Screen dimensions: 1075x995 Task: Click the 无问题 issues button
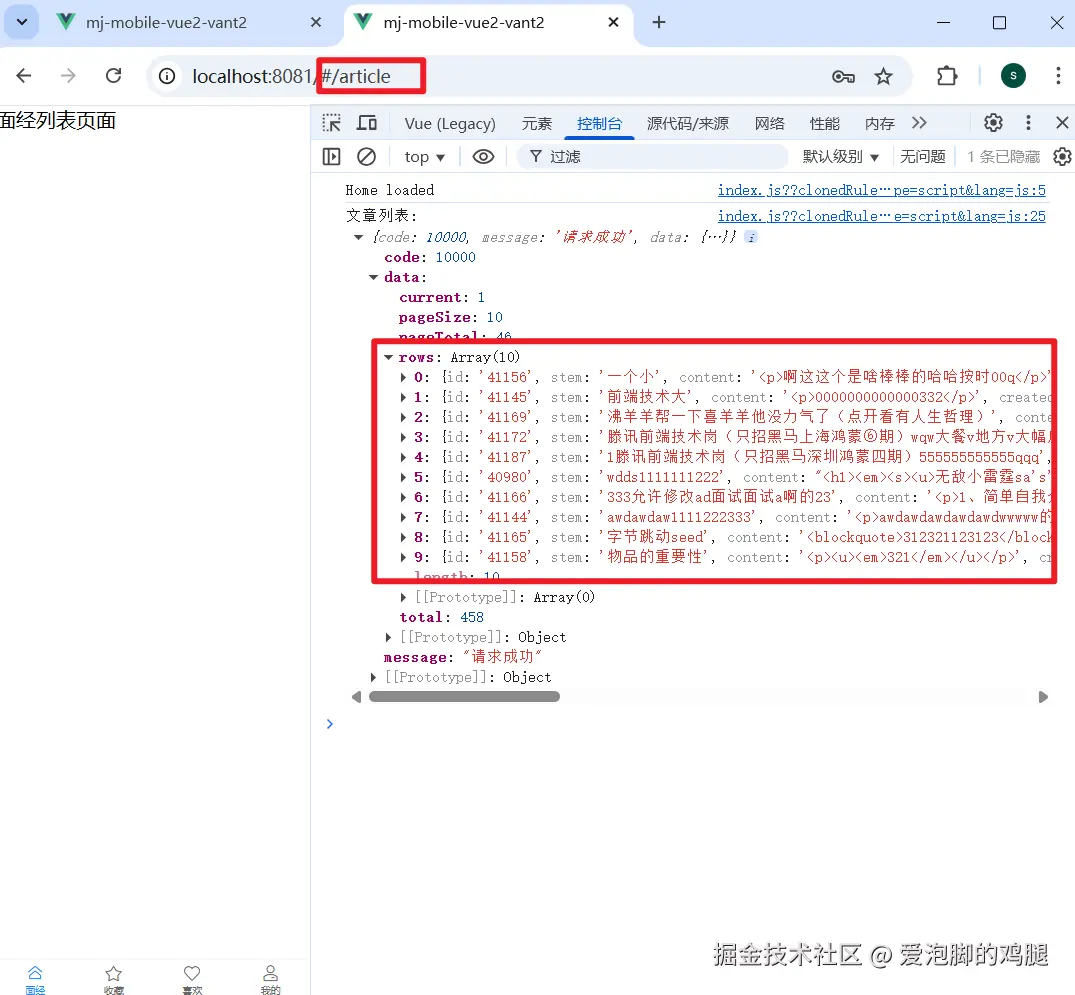click(x=923, y=157)
